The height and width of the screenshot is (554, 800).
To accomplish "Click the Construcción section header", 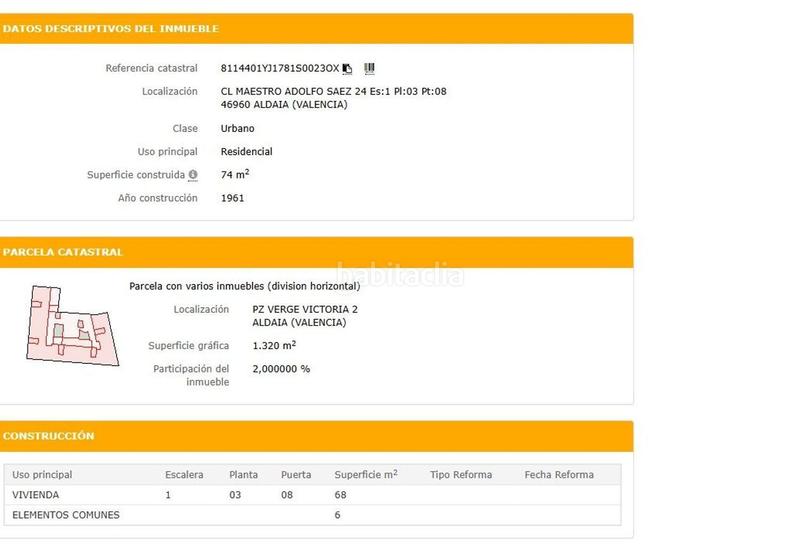I will [x=49, y=436].
